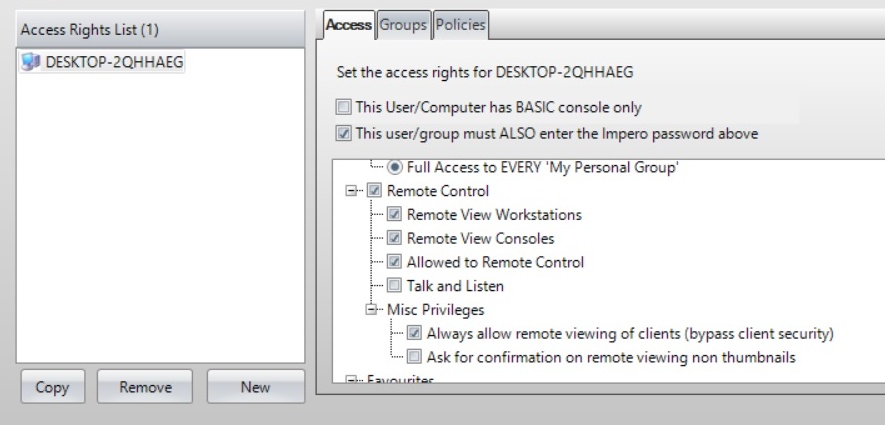Select the Access tab
Viewport: 885px width, 425px height.
click(x=349, y=24)
